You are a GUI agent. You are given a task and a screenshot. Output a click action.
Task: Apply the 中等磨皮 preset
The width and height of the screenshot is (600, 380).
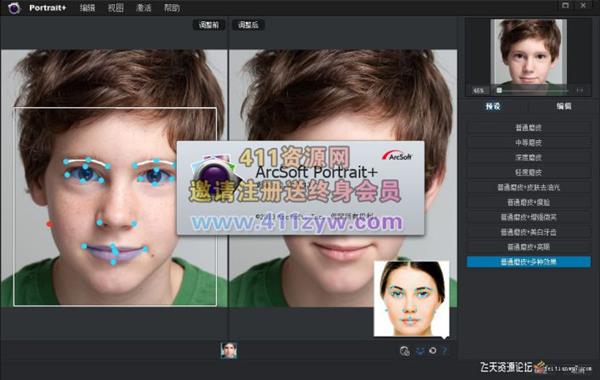click(528, 142)
